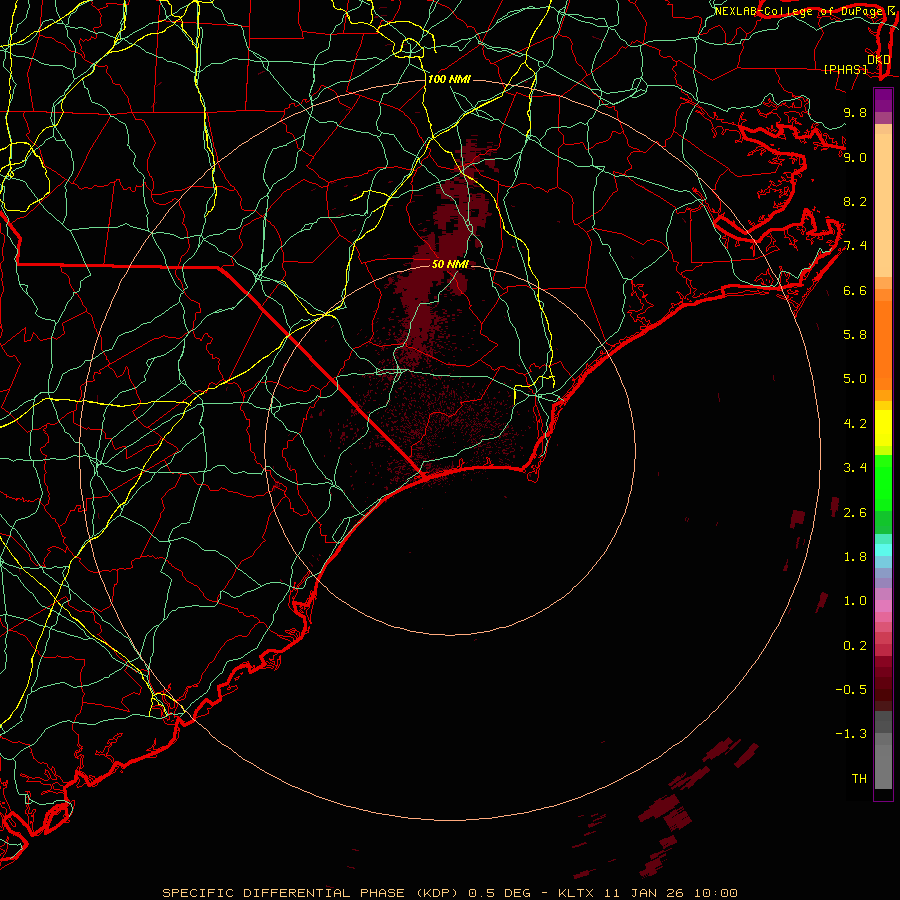This screenshot has height=900, width=900.
Task: Click the 7.4 legend value
Action: [855, 246]
